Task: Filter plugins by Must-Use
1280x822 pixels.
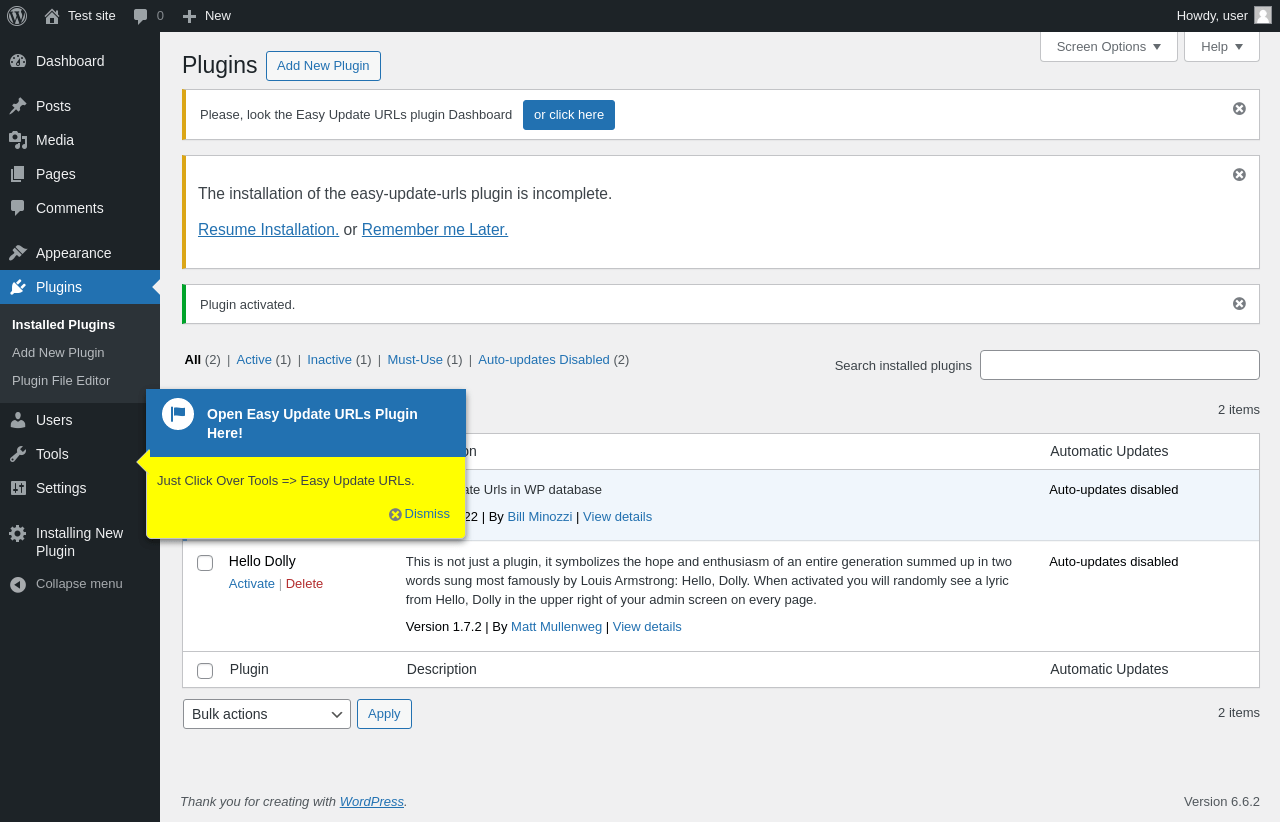Action: click(415, 360)
